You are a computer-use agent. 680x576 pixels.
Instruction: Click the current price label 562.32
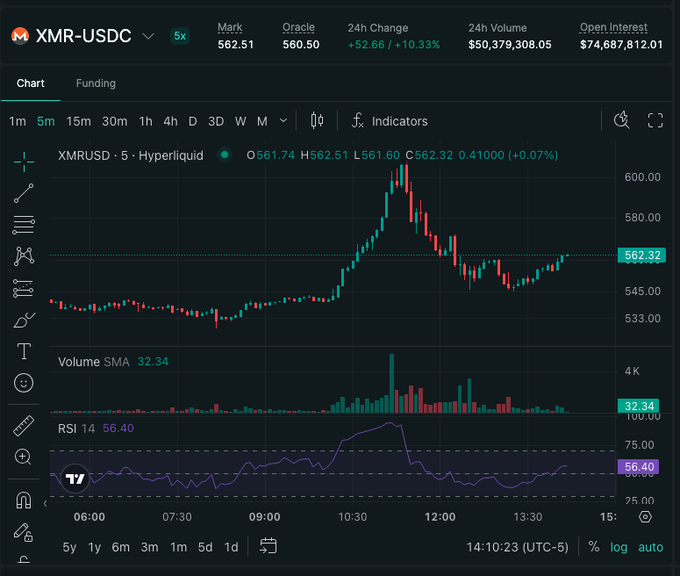(x=641, y=255)
